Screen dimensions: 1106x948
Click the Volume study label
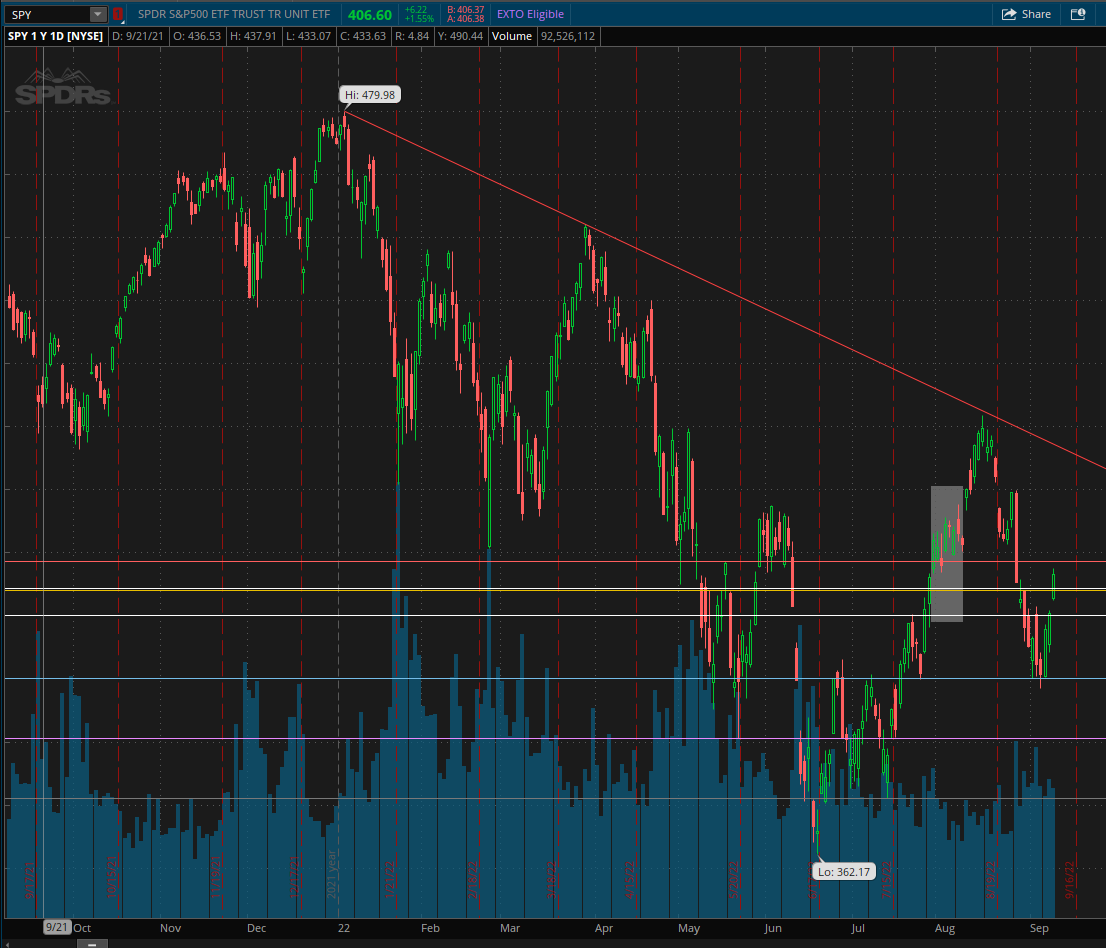click(511, 36)
